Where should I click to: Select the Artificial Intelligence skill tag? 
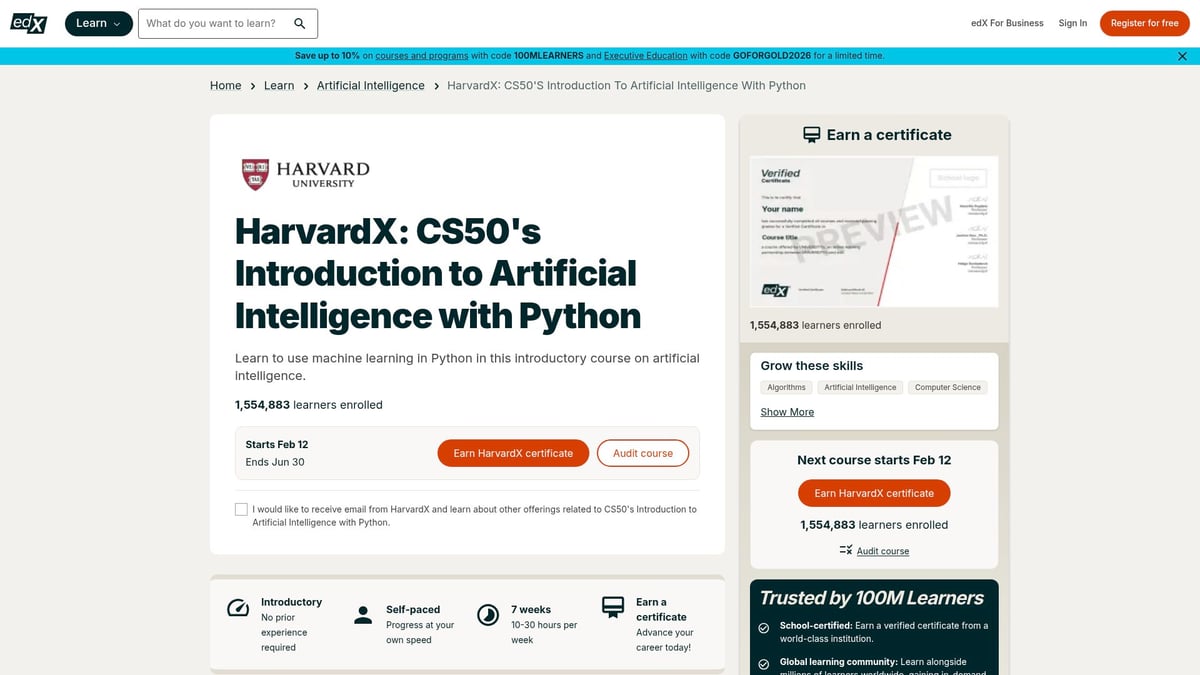[860, 387]
